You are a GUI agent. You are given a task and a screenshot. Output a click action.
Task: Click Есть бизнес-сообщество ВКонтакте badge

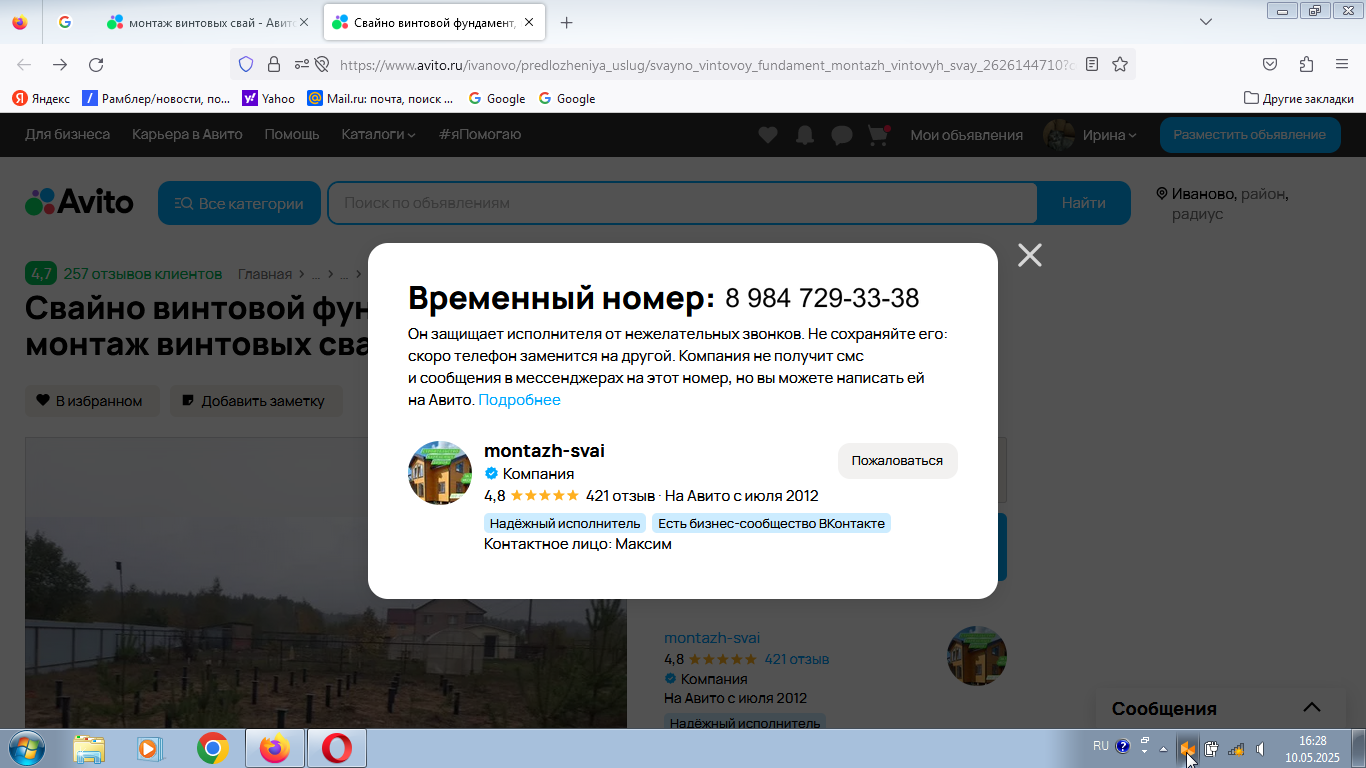click(771, 523)
